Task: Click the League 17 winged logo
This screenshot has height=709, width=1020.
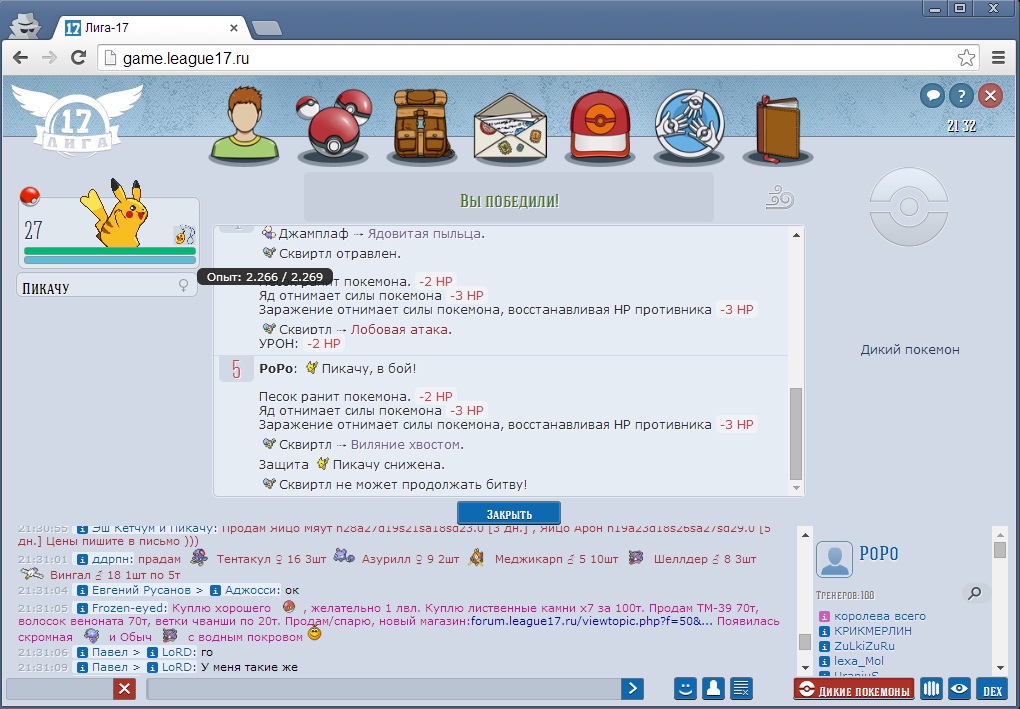Action: pos(77,118)
